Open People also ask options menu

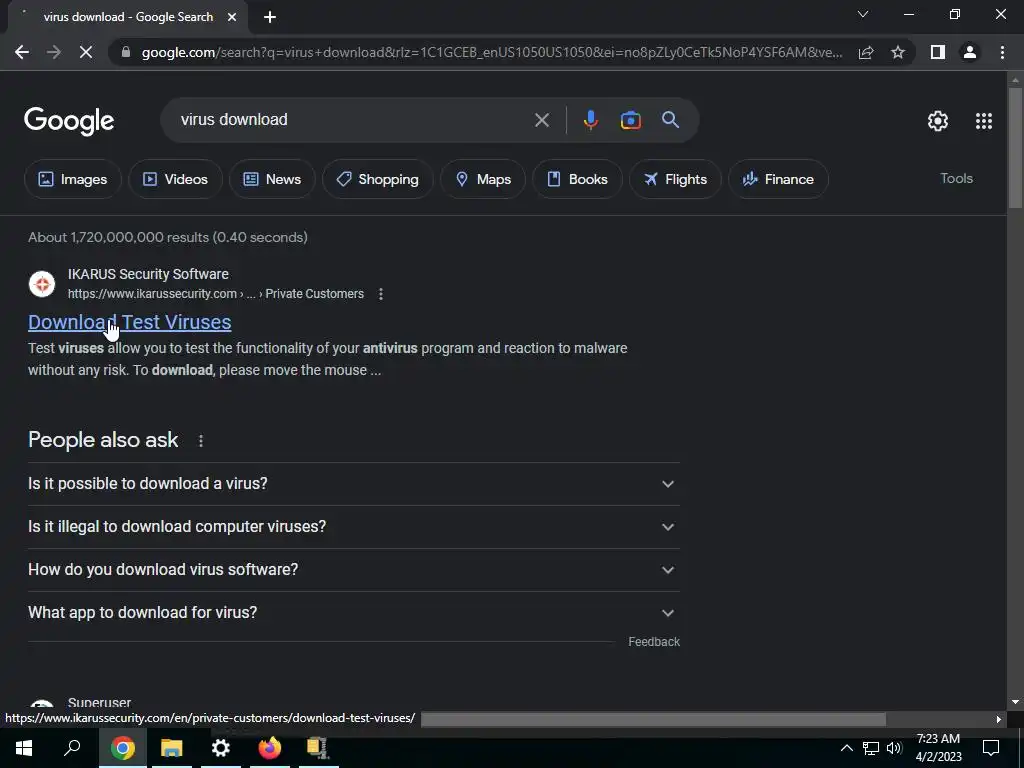[x=201, y=441]
